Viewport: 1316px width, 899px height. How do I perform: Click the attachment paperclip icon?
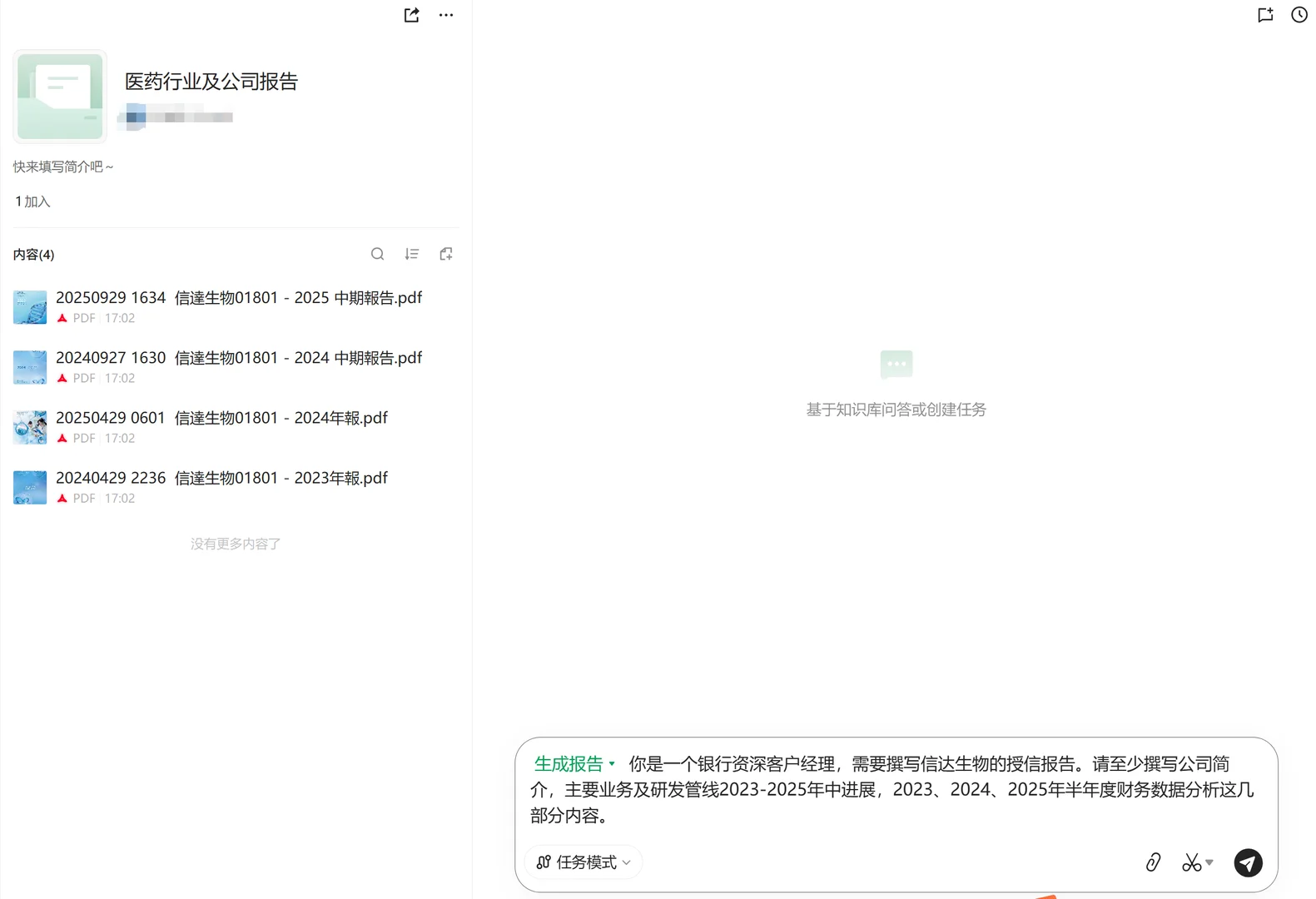[x=1153, y=862]
